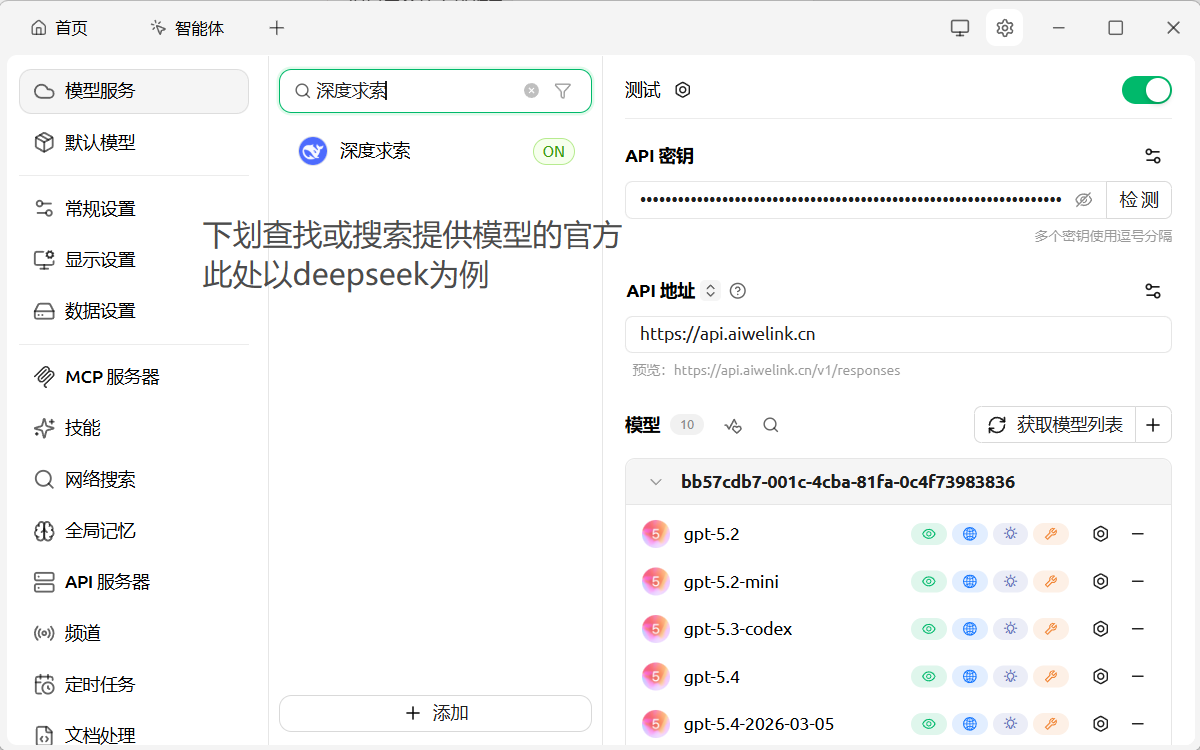Click the reasoning tag on gpt-5.3-codex
The width and height of the screenshot is (1200, 750).
tap(1010, 629)
